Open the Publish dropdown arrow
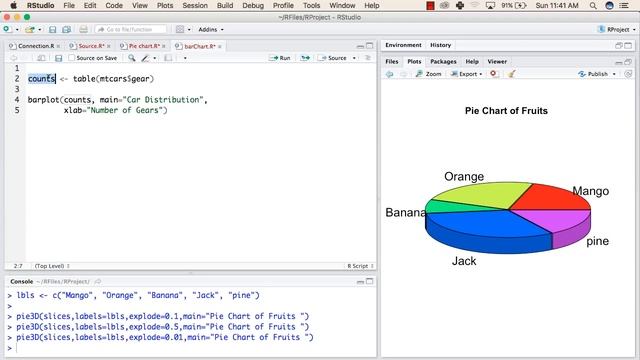The width and height of the screenshot is (640, 360). (614, 74)
